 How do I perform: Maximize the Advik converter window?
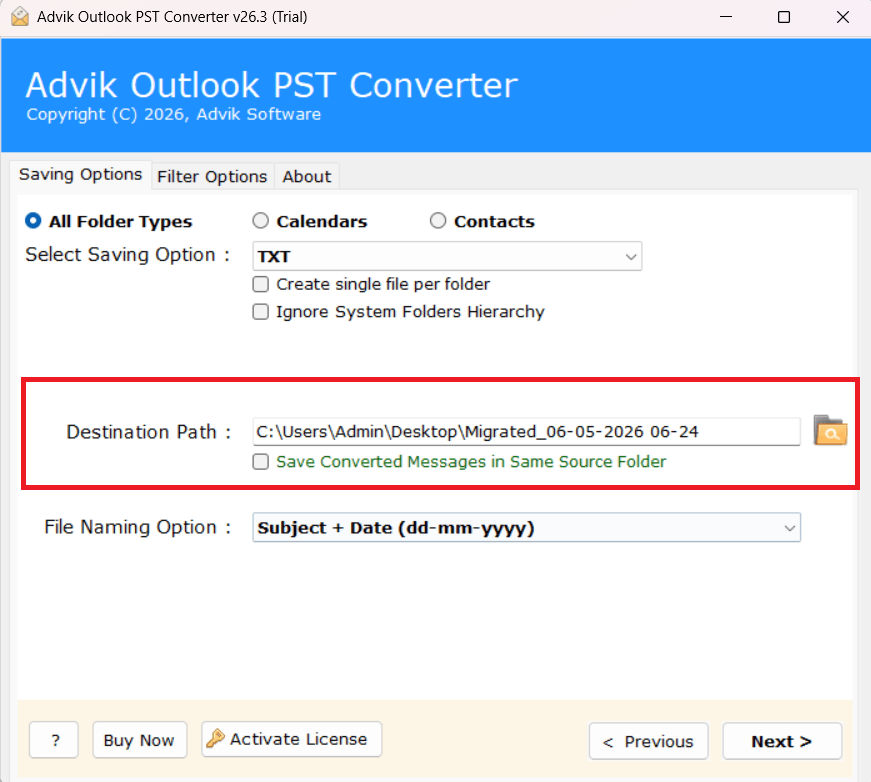click(x=784, y=17)
